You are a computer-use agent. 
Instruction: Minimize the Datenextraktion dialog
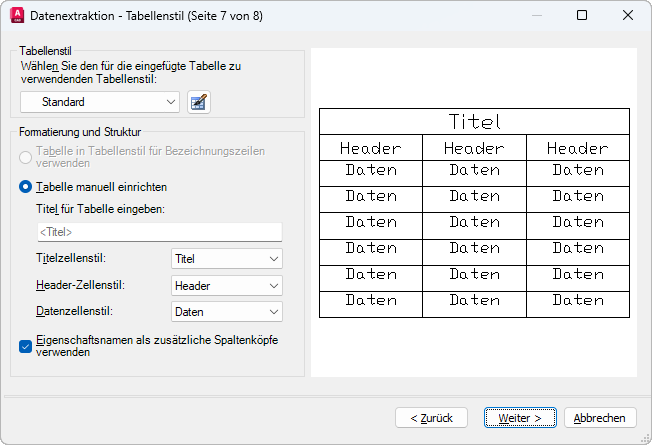pos(537,16)
